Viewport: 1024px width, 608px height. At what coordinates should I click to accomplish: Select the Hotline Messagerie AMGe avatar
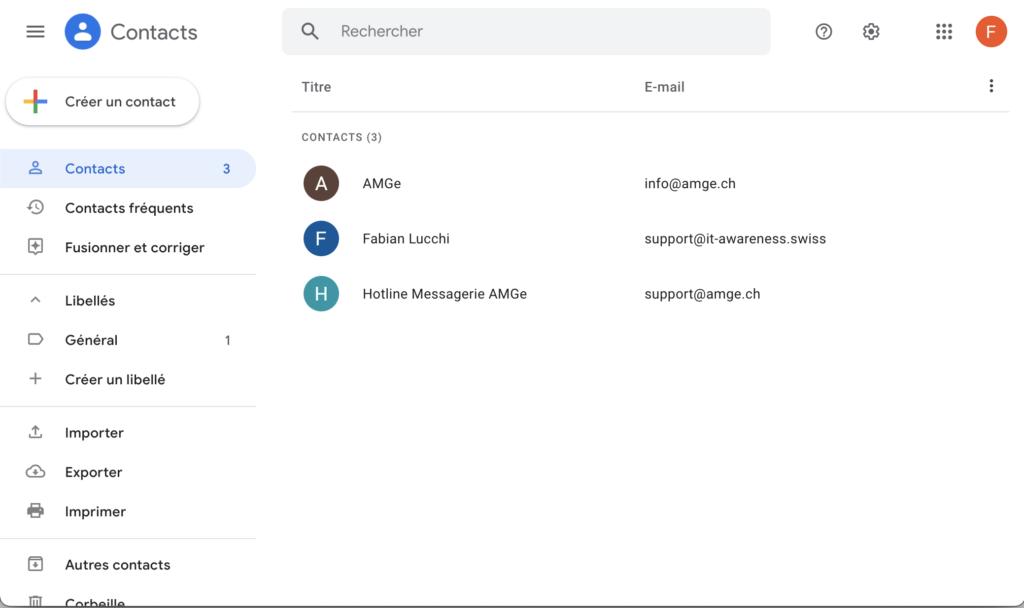321,294
